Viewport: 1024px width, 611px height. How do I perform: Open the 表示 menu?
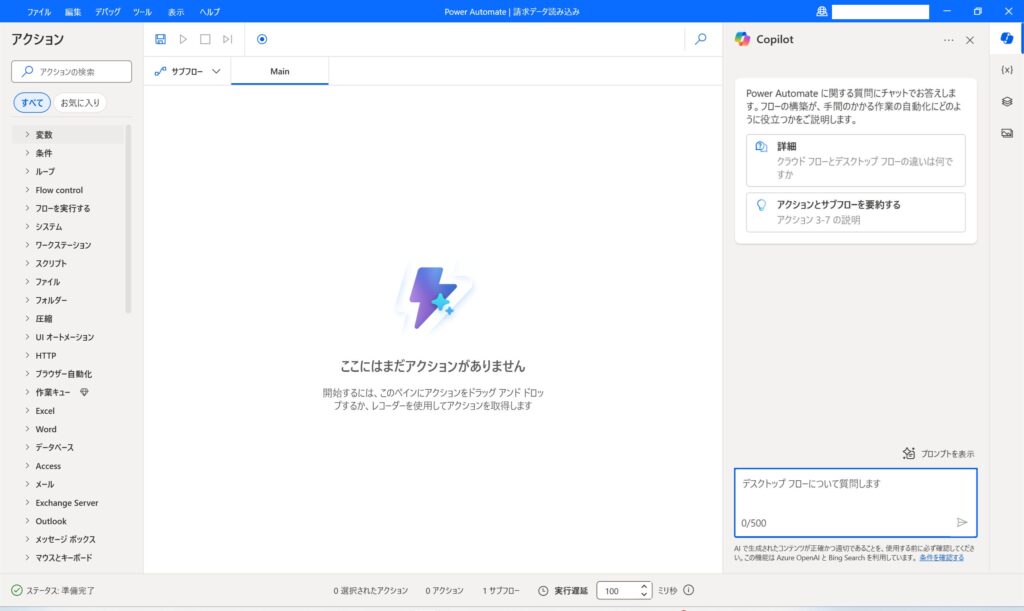click(x=176, y=12)
